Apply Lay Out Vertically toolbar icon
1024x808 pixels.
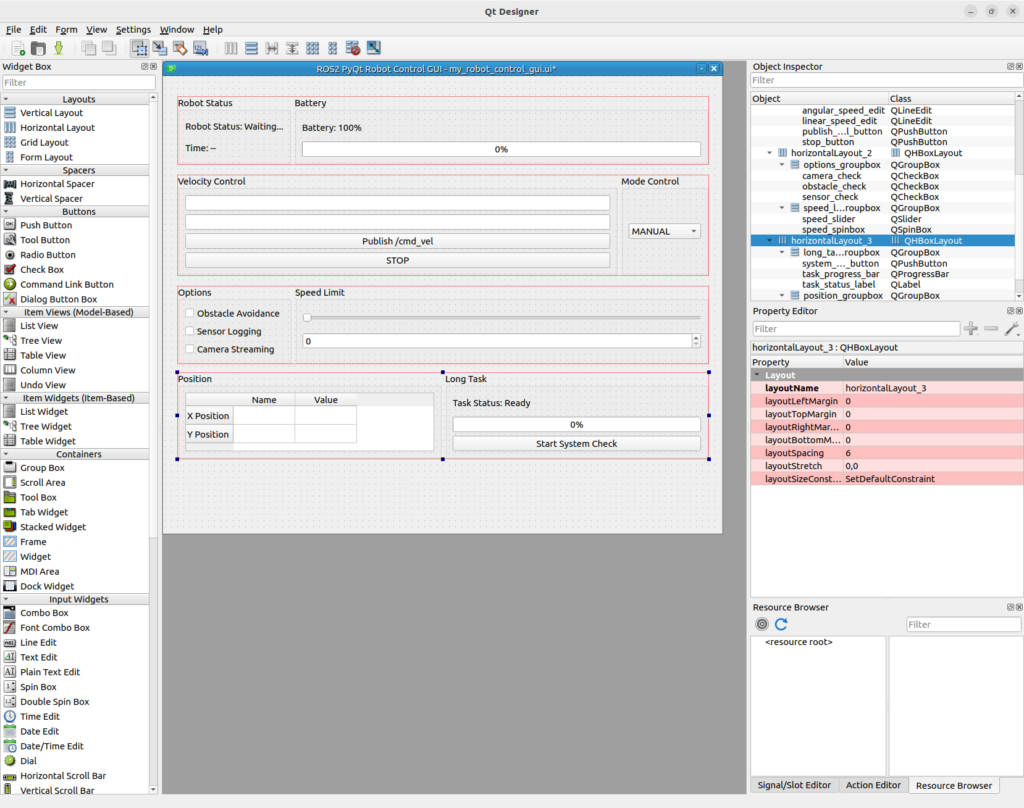click(251, 48)
